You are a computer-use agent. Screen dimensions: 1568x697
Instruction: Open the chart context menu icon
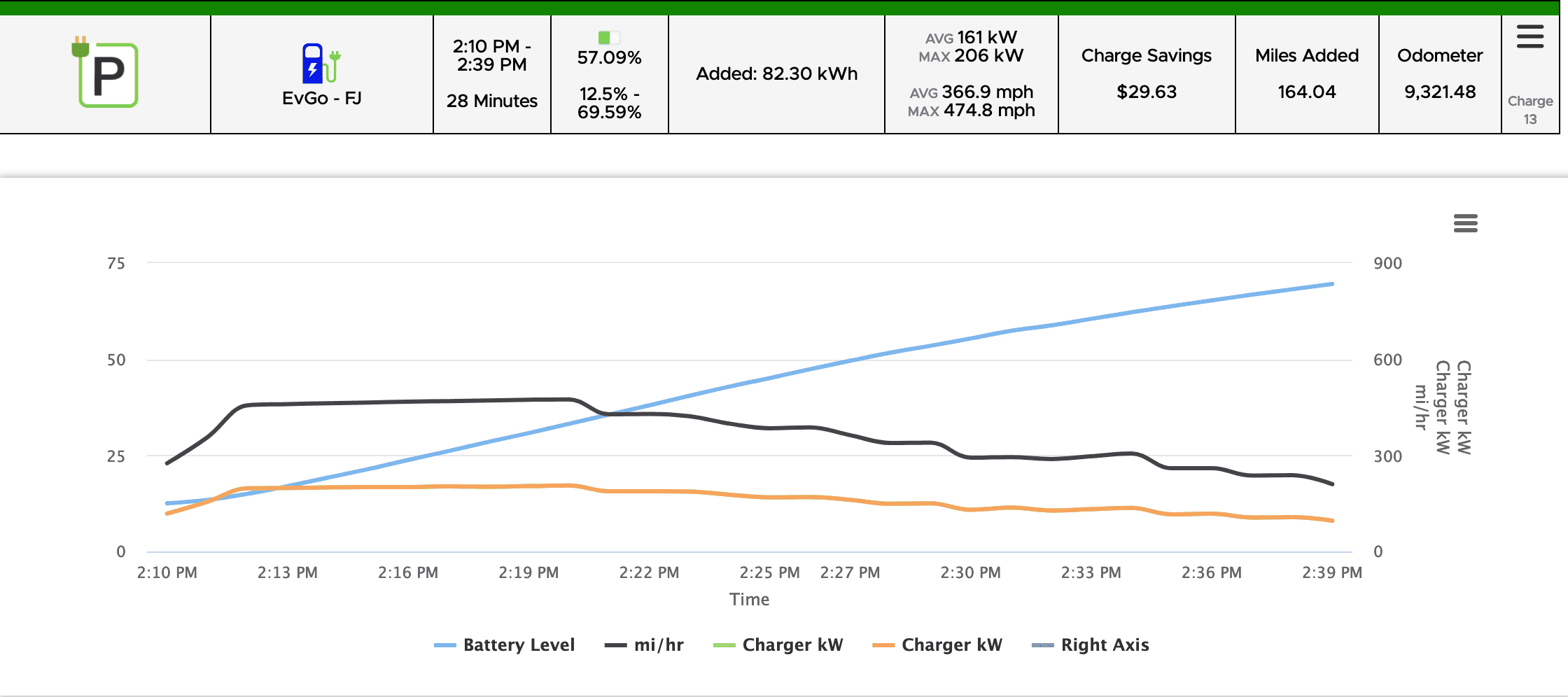[1465, 223]
